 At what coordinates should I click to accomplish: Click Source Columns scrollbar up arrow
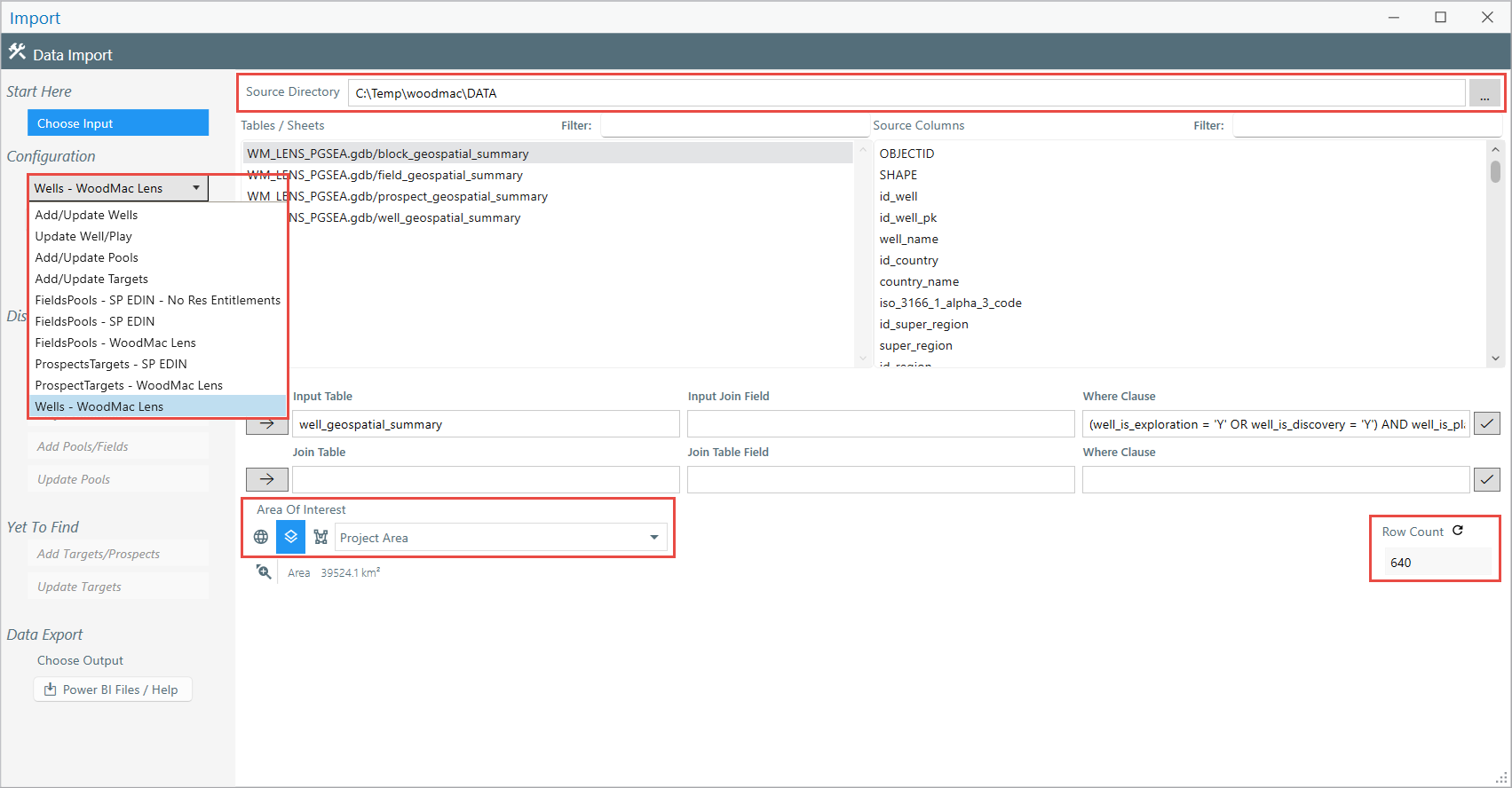click(x=1495, y=148)
